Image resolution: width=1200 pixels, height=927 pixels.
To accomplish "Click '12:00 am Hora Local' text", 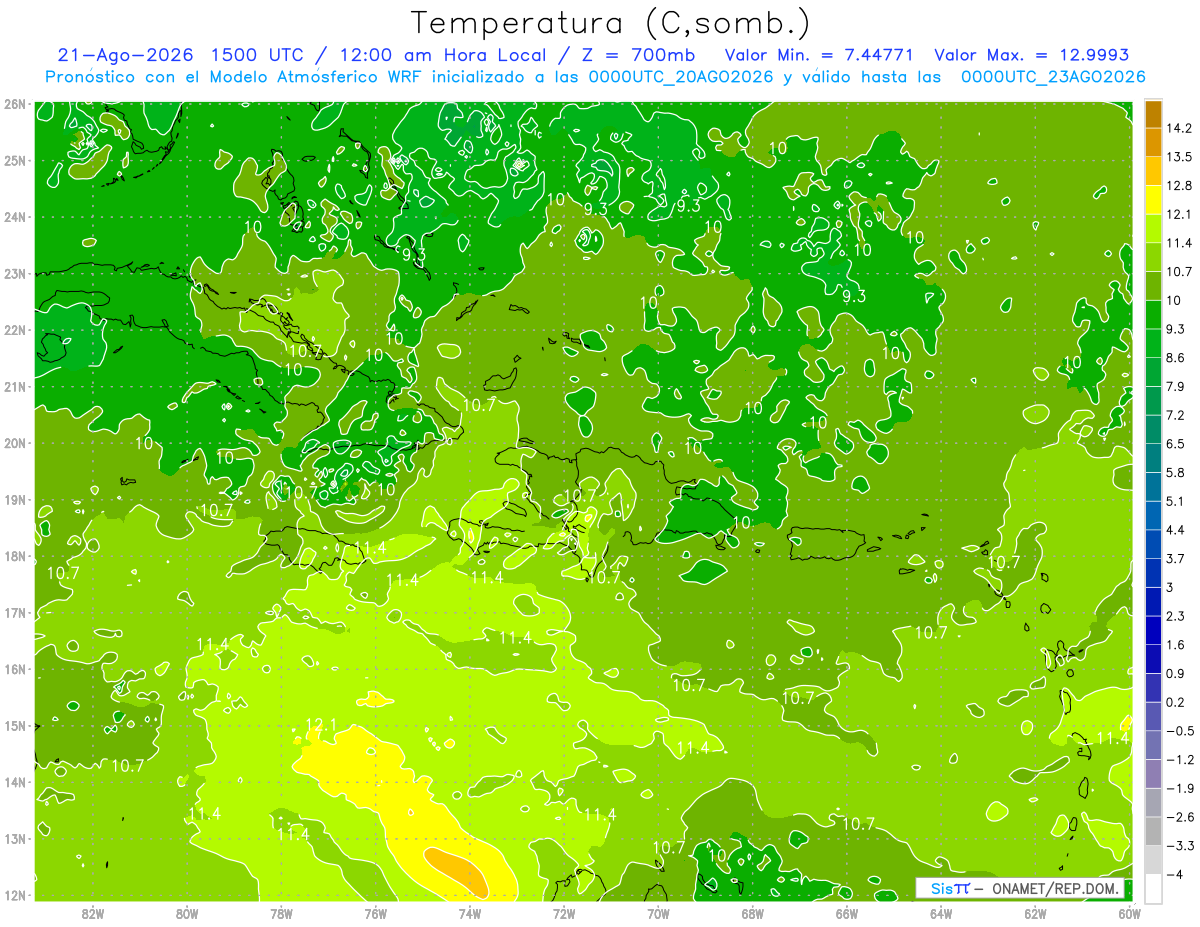I will (x=445, y=55).
